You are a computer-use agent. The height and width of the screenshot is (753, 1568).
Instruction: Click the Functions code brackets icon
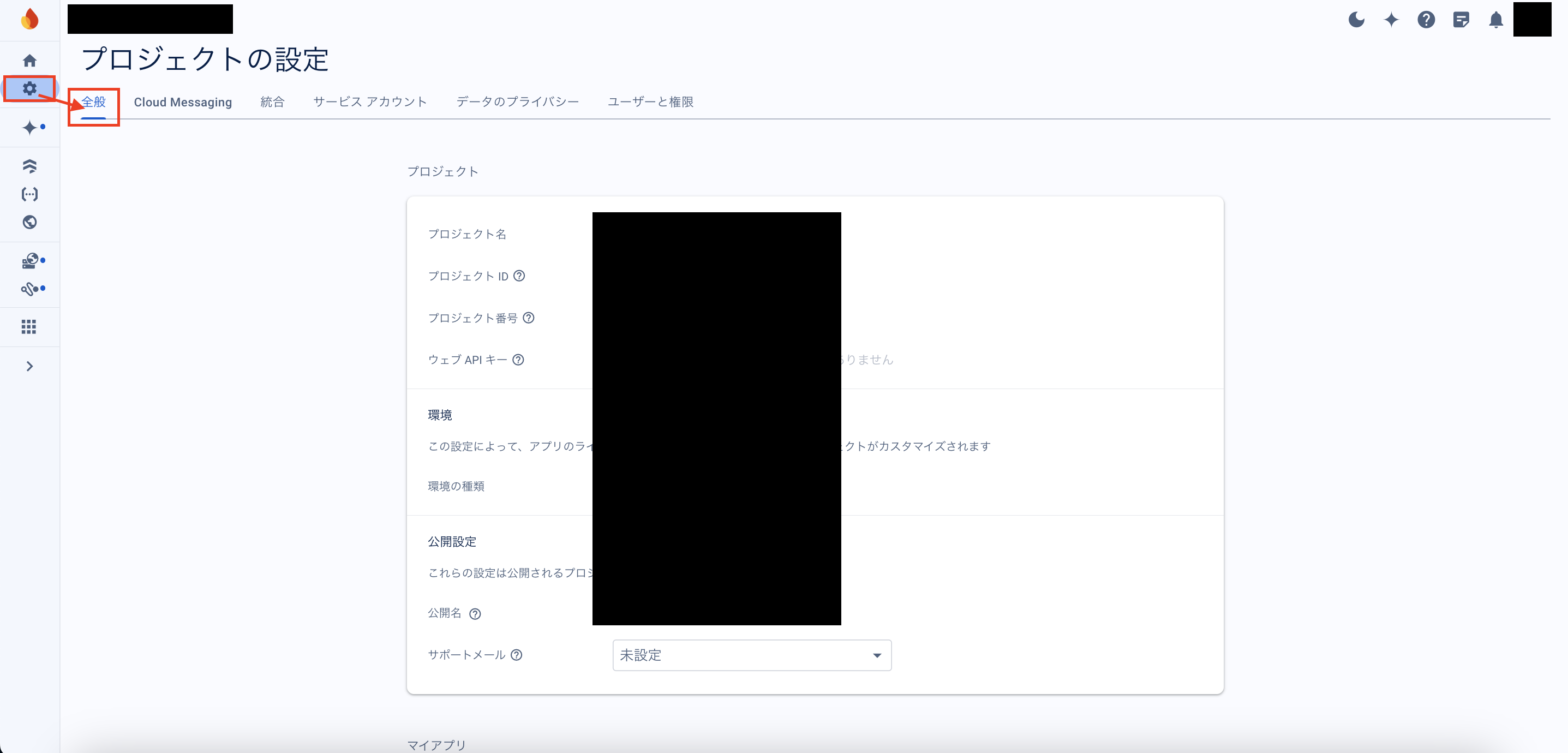tap(29, 194)
